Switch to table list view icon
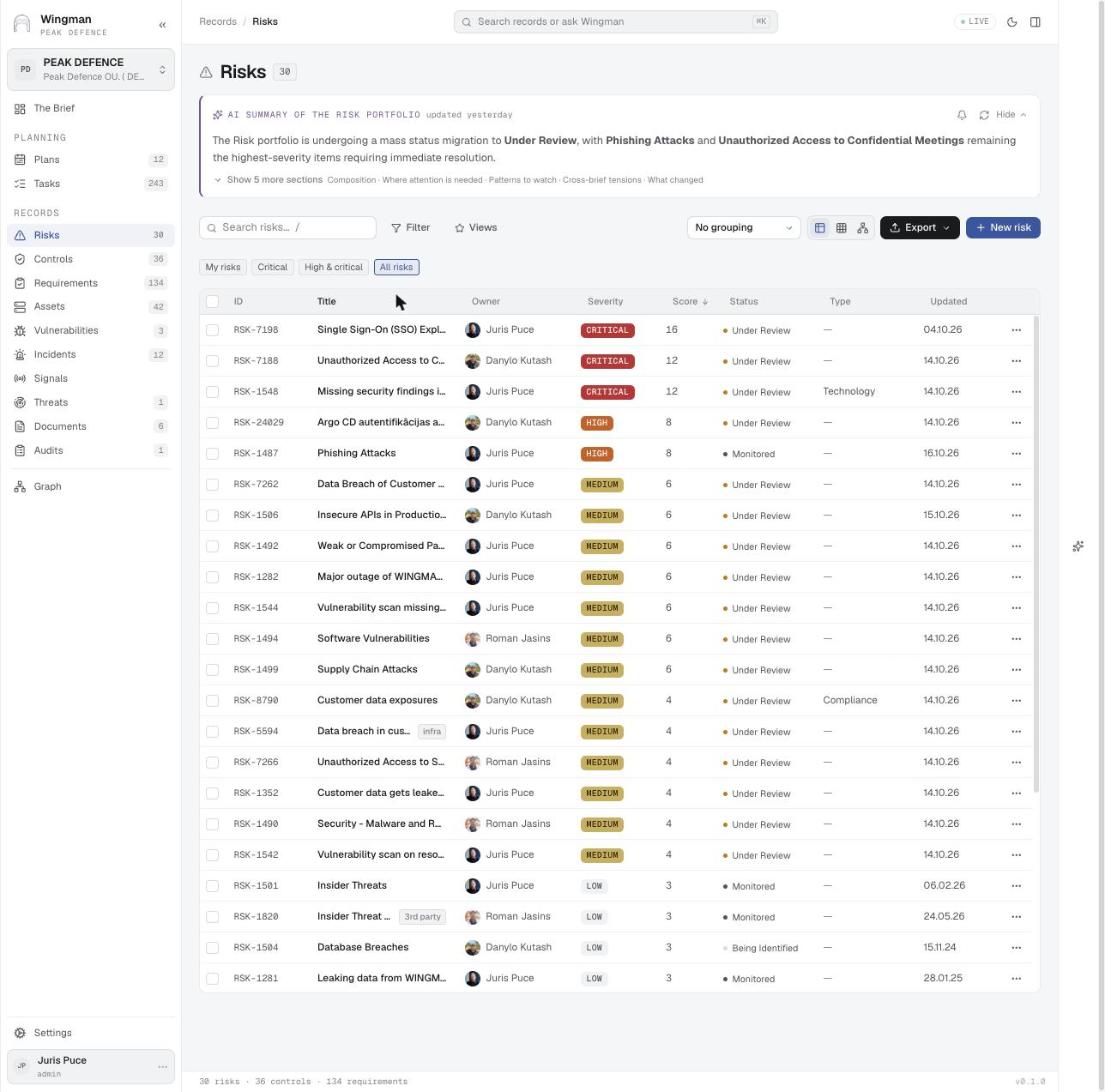The height and width of the screenshot is (1092, 1105). click(x=820, y=228)
